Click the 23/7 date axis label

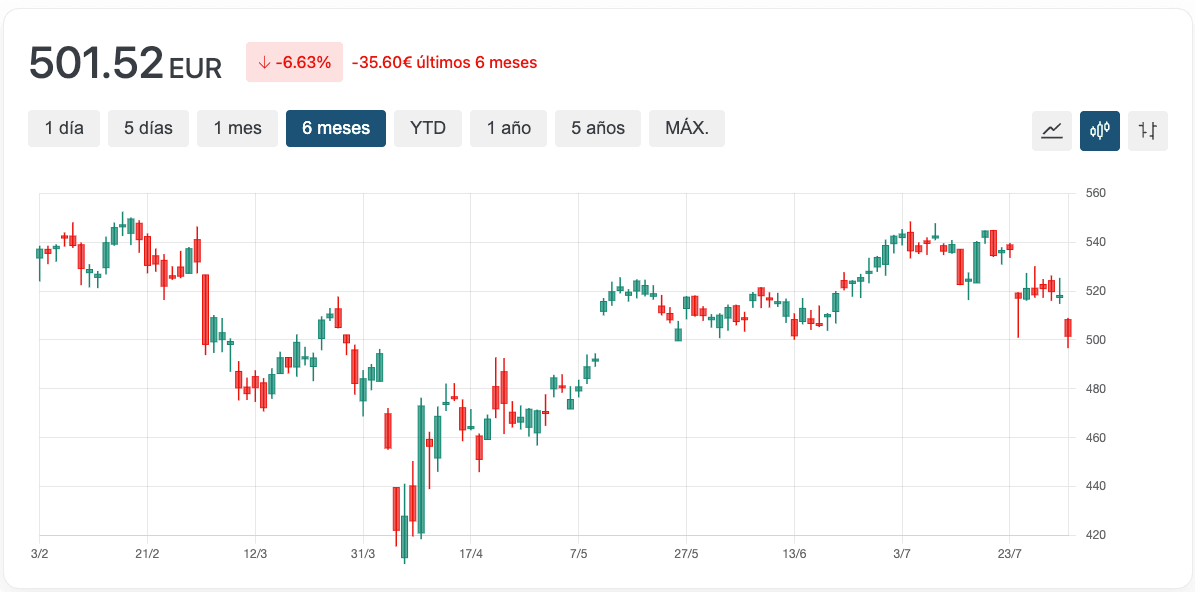click(1010, 554)
